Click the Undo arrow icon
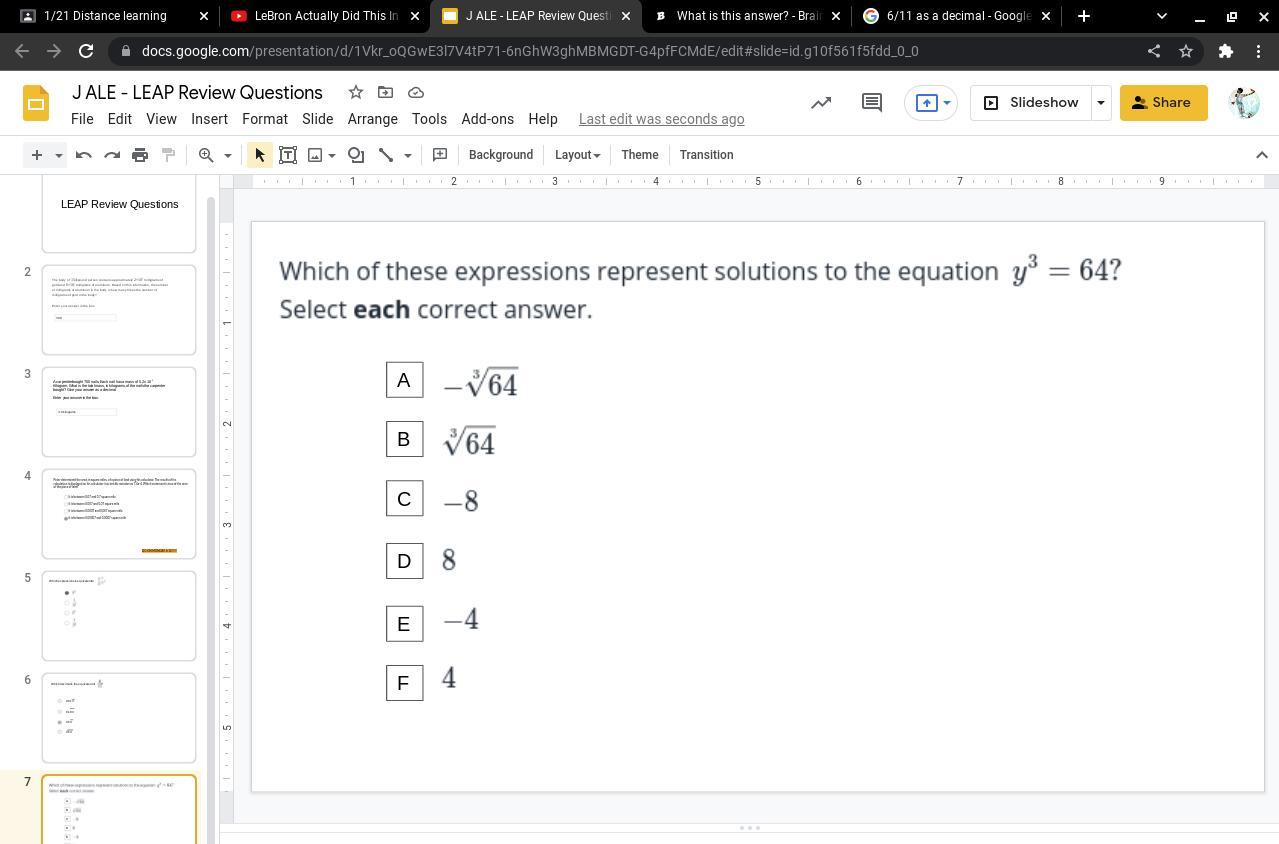The width and height of the screenshot is (1279, 844). (x=84, y=155)
